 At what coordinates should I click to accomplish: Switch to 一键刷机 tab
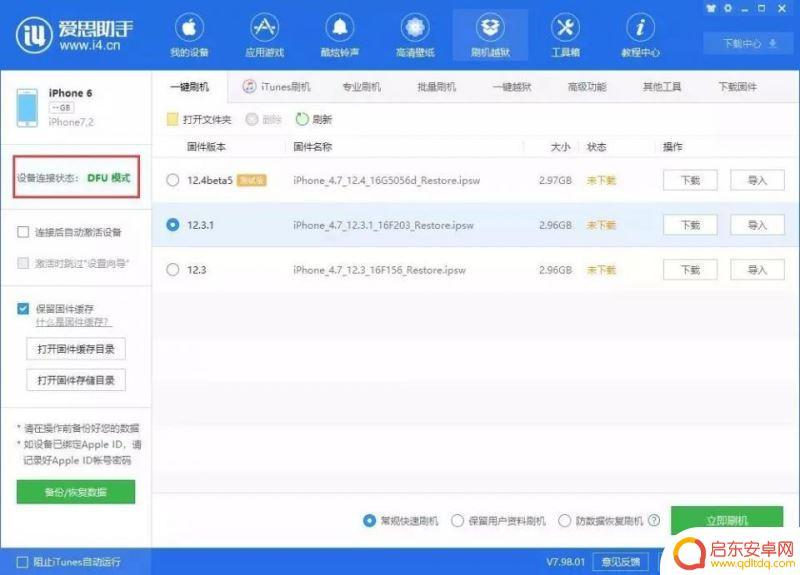tap(189, 87)
